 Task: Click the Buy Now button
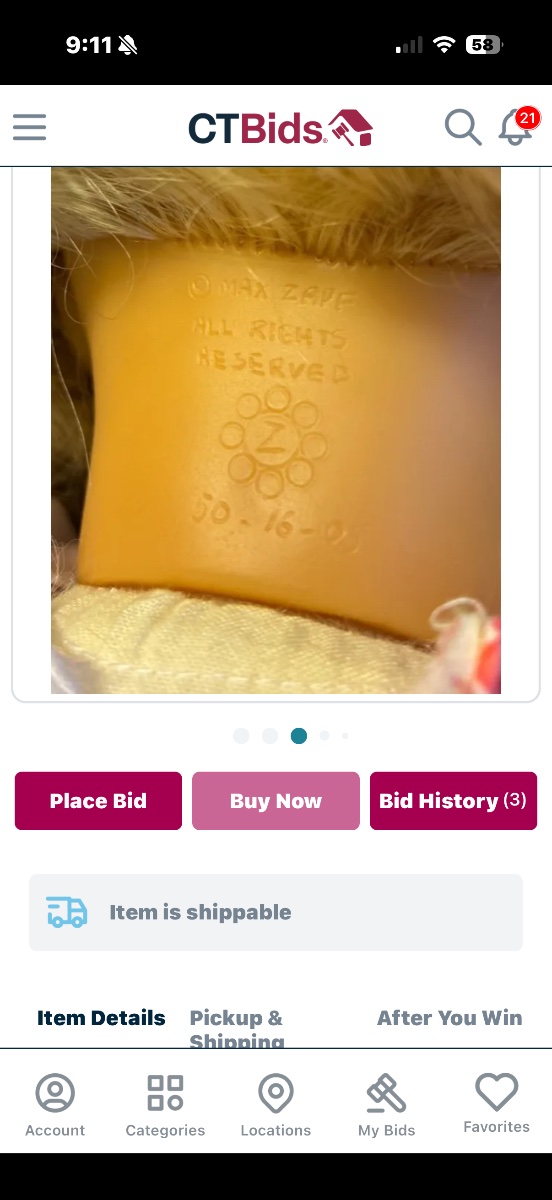[x=276, y=801]
